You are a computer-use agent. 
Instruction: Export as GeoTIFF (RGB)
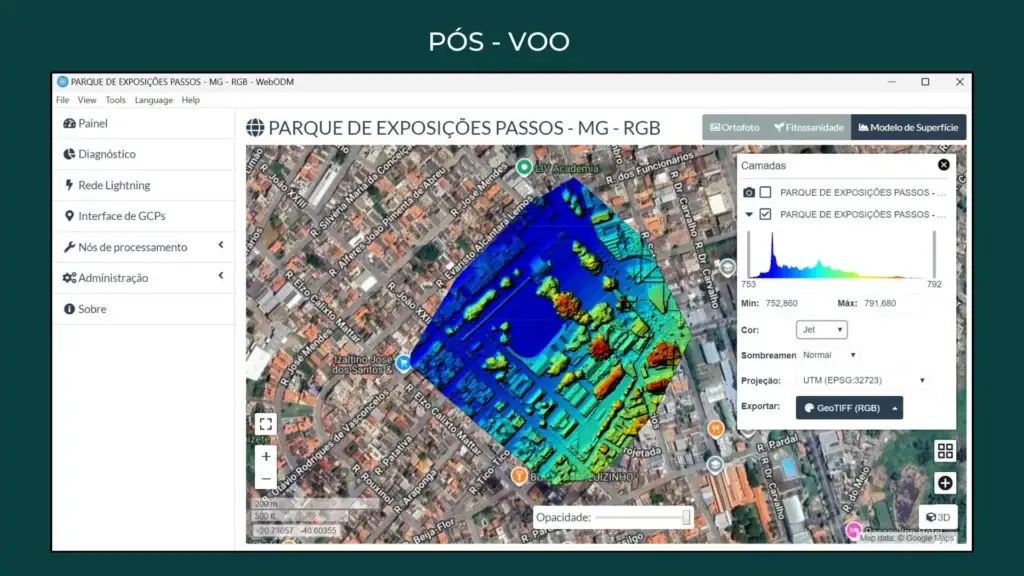[842, 408]
